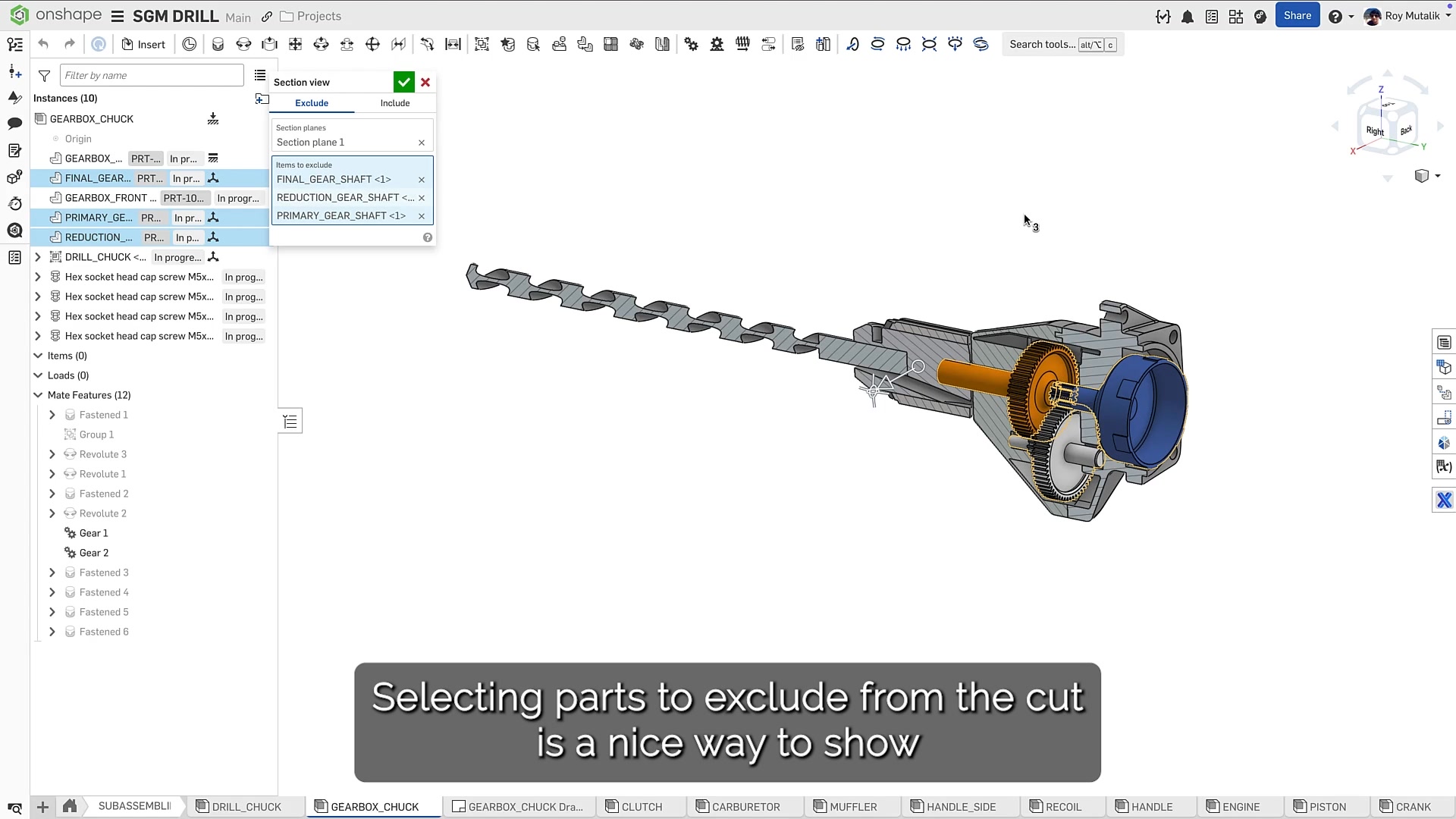Click the Redo arrow in the toolbar
The width and height of the screenshot is (1456, 819).
pyautogui.click(x=70, y=44)
